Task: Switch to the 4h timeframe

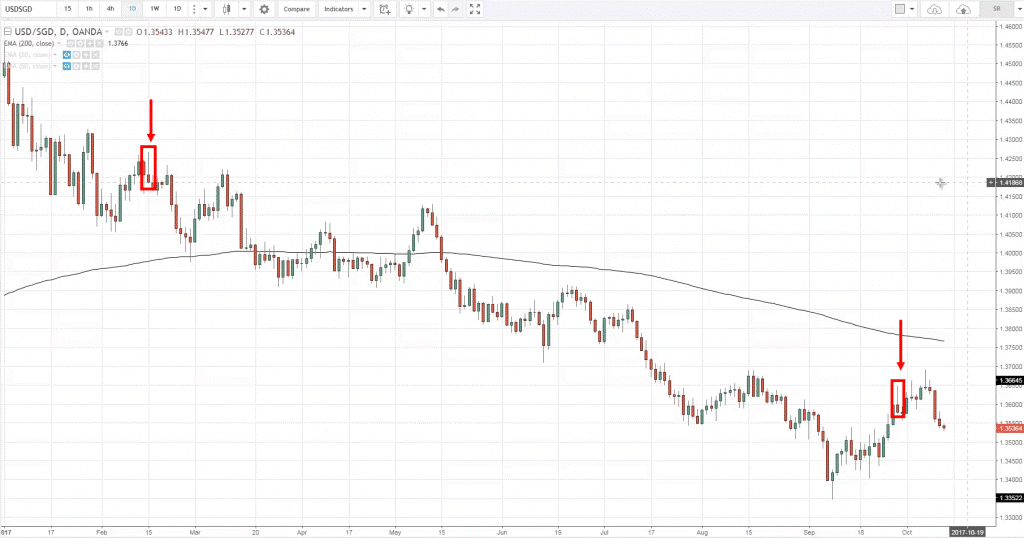Action: 110,9
